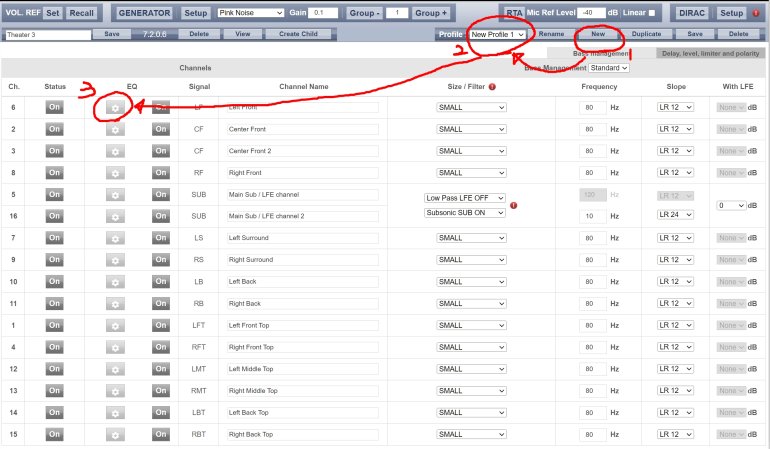Open EQ gear for Center Front channel
Image resolution: width=770 pixels, height=449 pixels.
pos(115,130)
